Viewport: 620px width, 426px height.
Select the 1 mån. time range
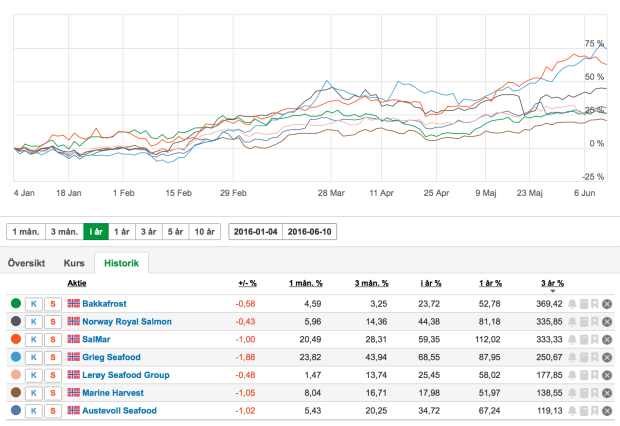click(26, 231)
